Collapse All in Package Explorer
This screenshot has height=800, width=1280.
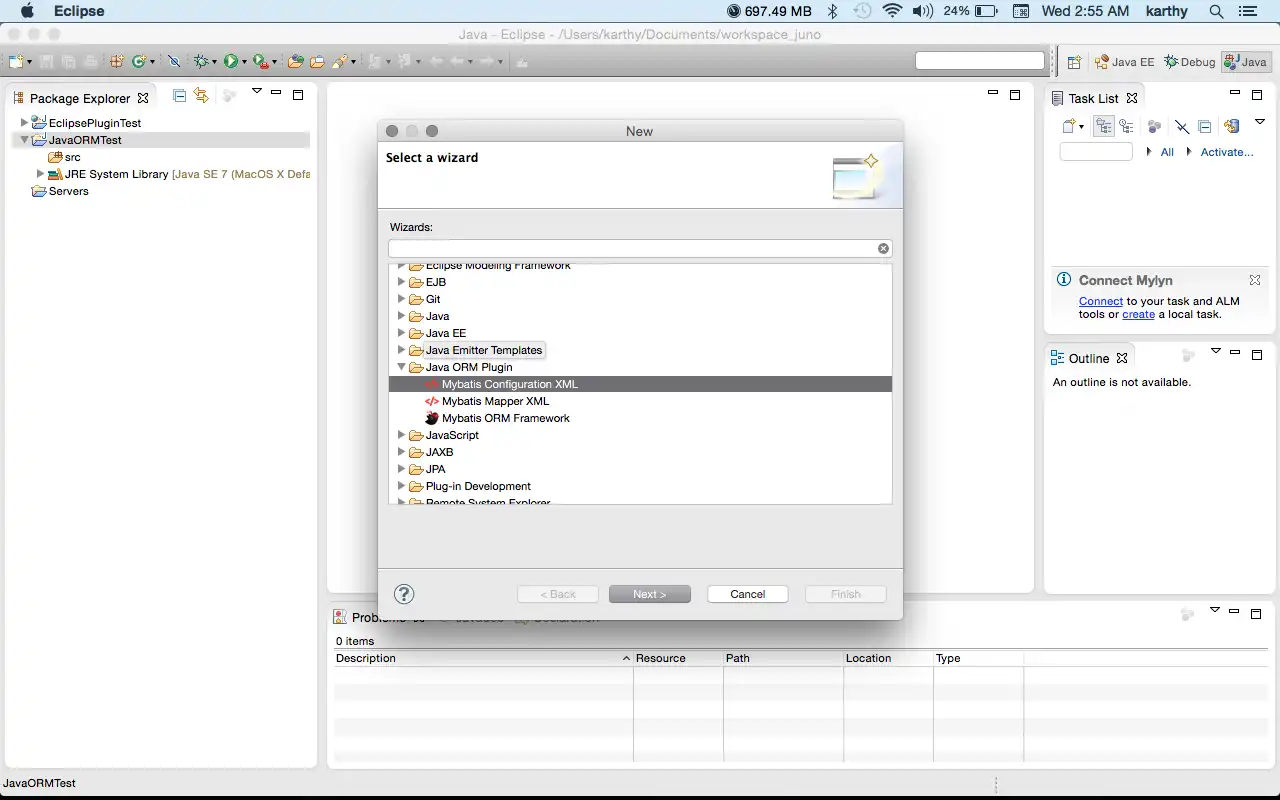[180, 96]
